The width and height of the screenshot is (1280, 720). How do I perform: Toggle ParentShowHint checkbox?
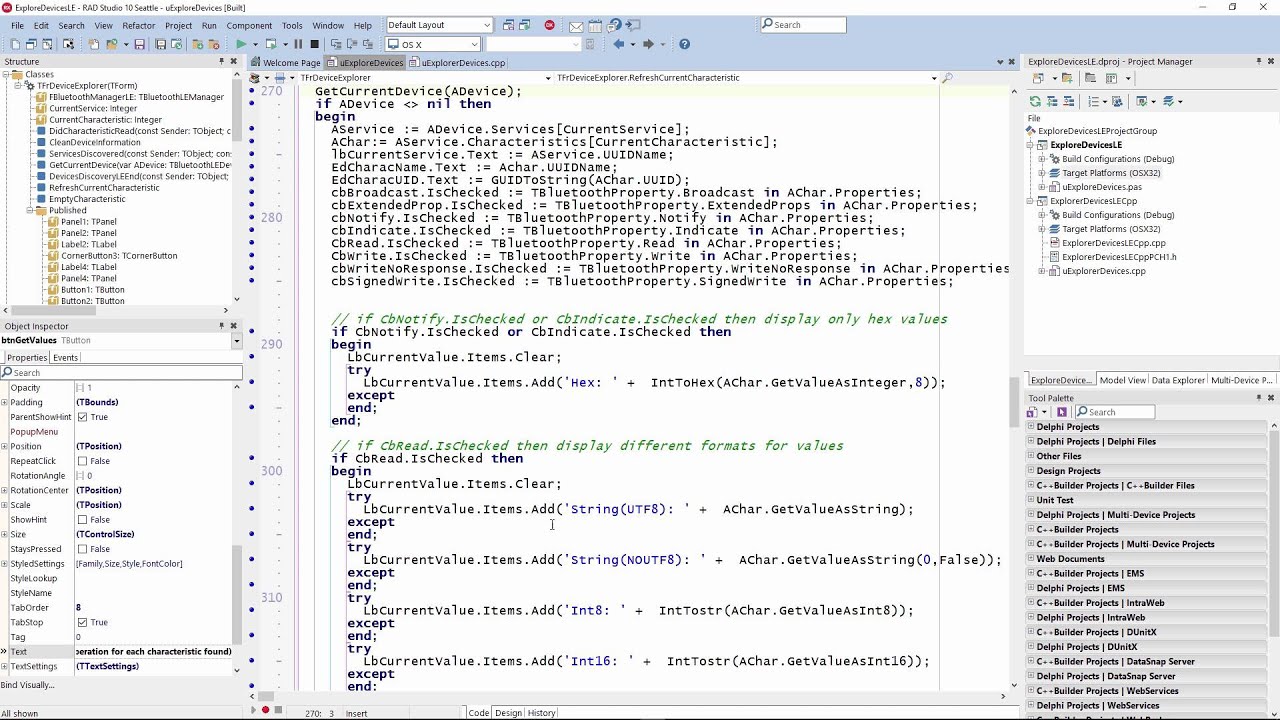83,417
